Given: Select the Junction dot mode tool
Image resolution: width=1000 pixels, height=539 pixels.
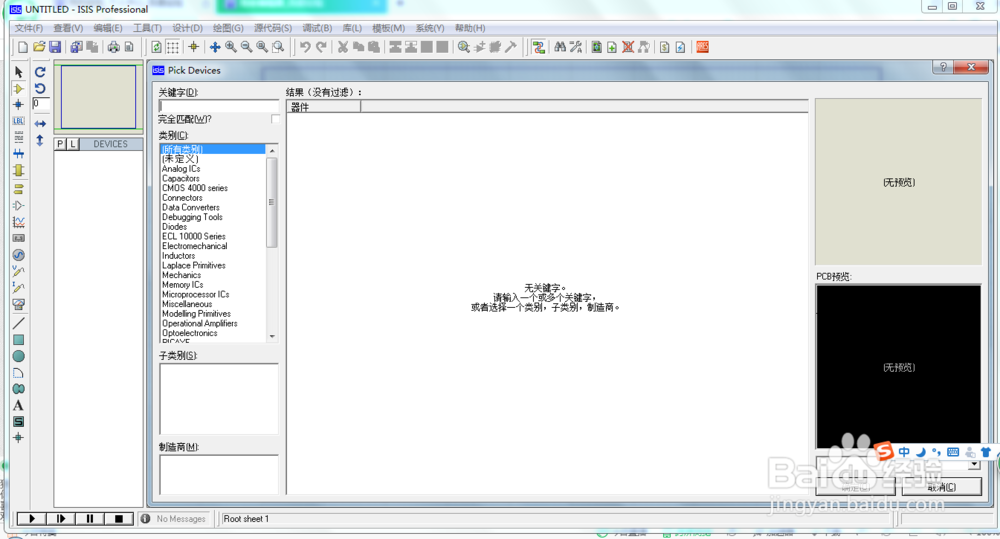Looking at the screenshot, I should coord(18,104).
